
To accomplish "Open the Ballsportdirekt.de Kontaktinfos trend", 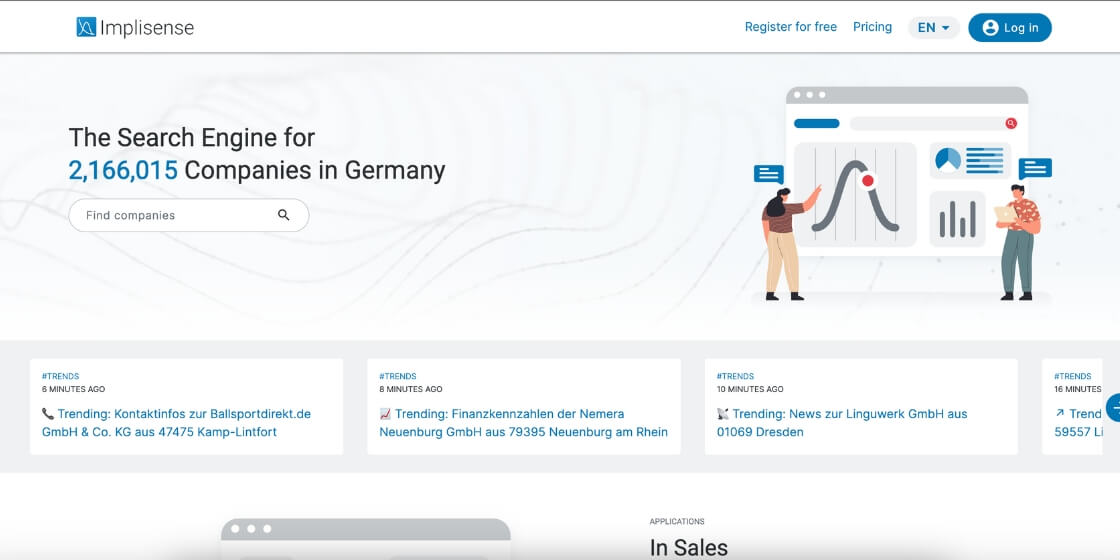I will coord(176,423).
